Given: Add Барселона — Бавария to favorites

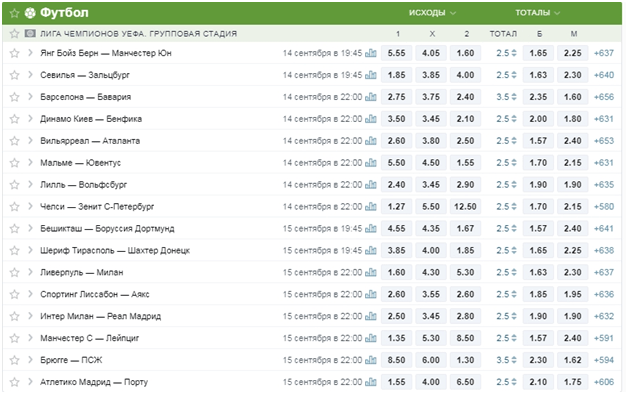Looking at the screenshot, I should [x=14, y=97].
